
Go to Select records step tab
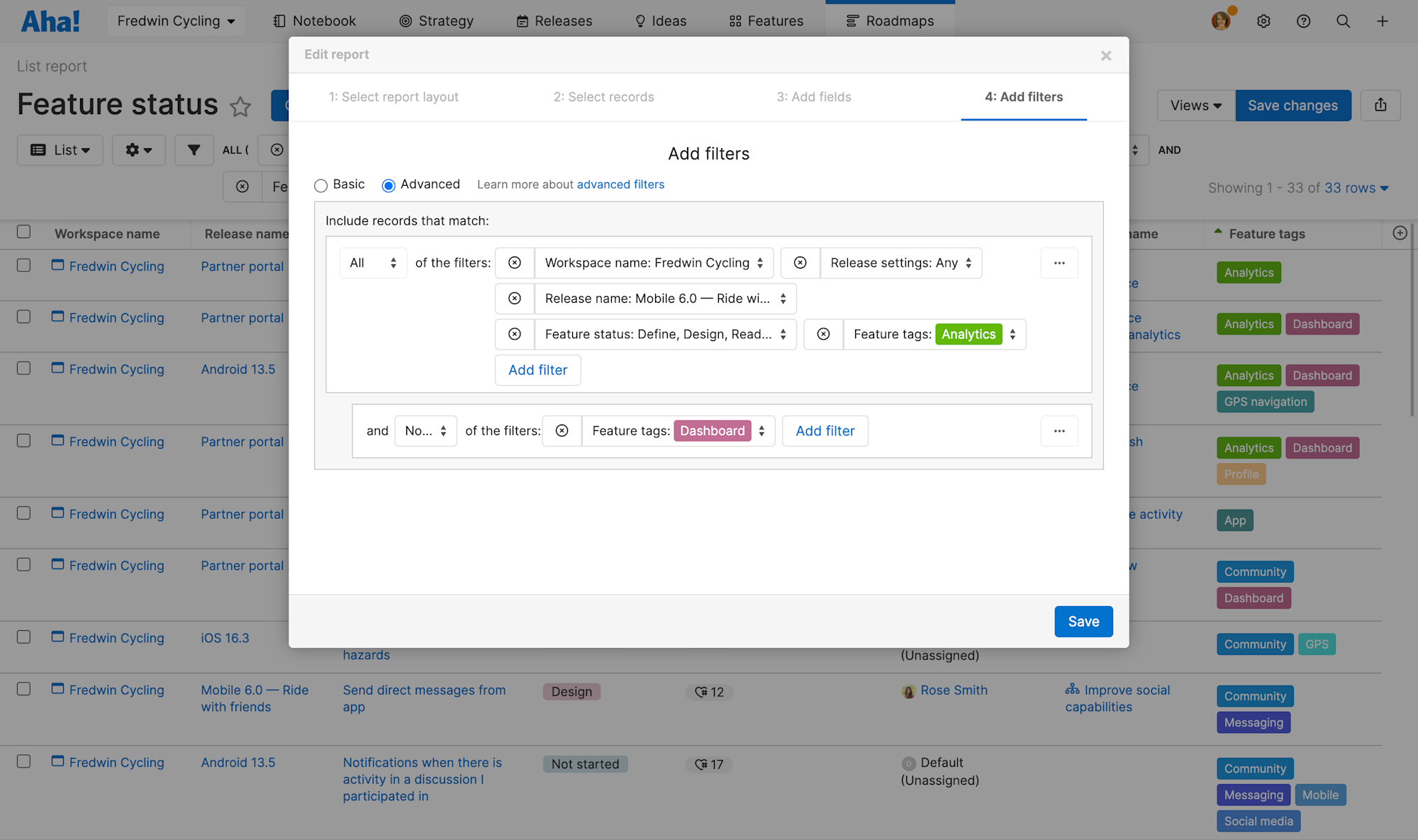[603, 97]
